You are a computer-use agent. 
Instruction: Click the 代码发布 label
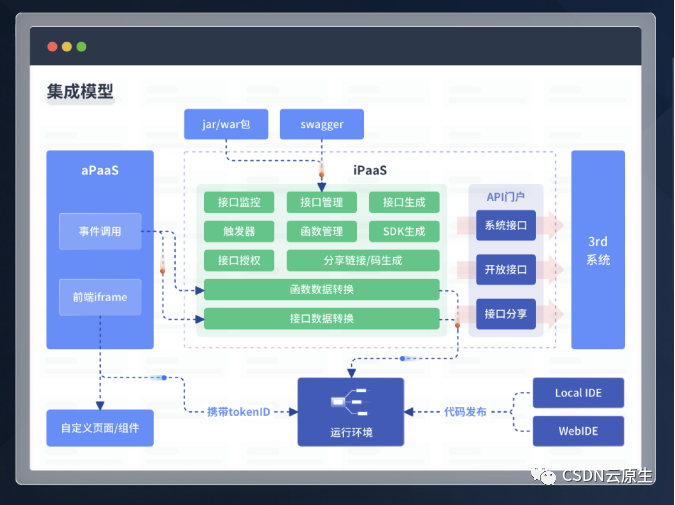click(x=465, y=412)
